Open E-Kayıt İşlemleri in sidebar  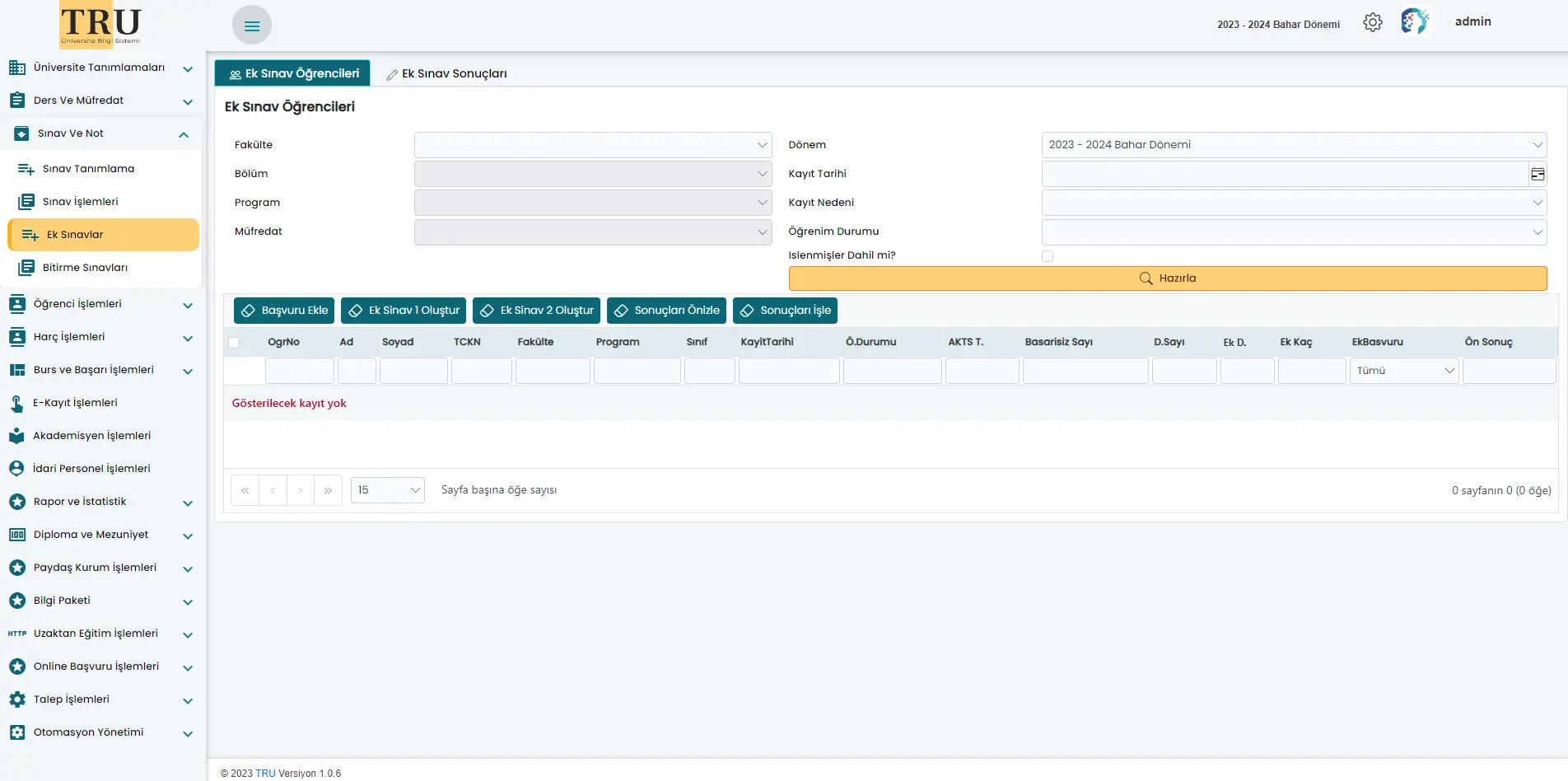[x=75, y=403]
